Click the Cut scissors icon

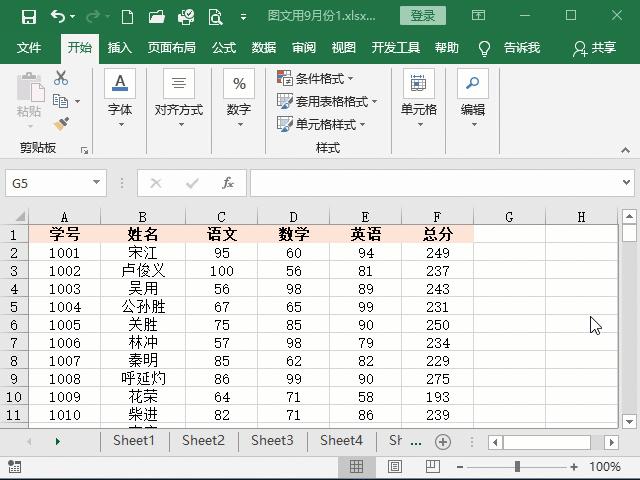pyautogui.click(x=62, y=78)
